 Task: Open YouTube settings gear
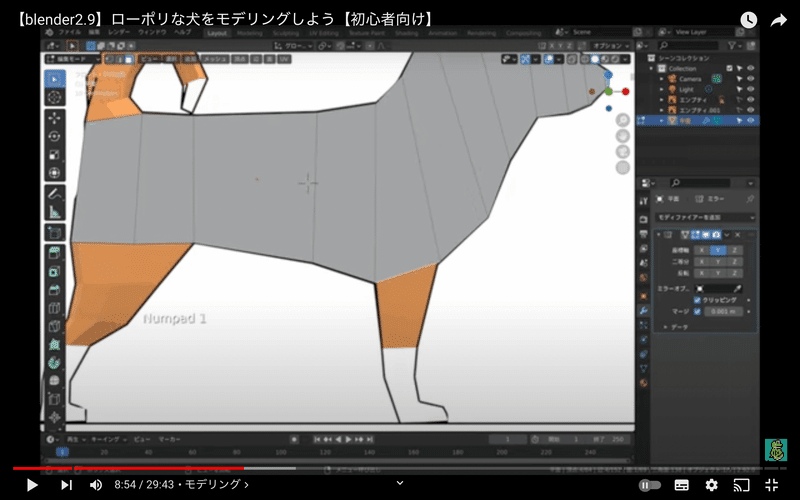[711, 485]
